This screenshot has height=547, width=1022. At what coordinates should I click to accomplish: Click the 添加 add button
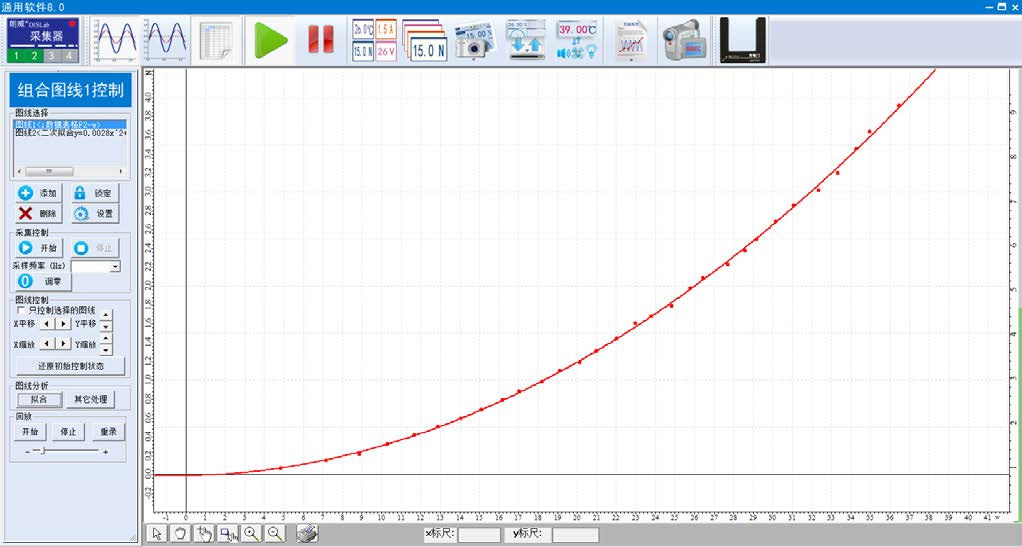[38, 193]
